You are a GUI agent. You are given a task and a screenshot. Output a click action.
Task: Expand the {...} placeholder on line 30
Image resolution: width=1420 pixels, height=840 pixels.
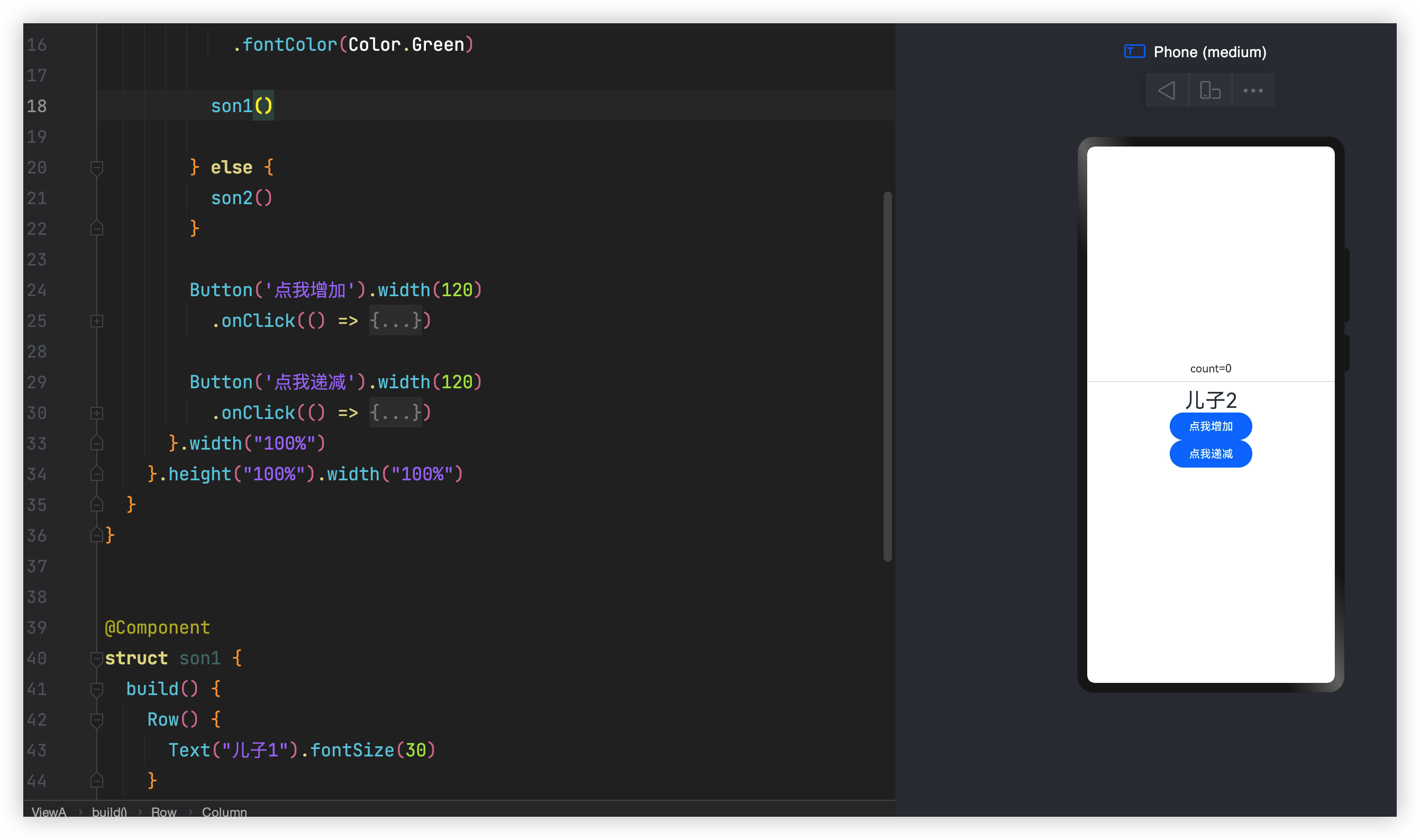(396, 413)
